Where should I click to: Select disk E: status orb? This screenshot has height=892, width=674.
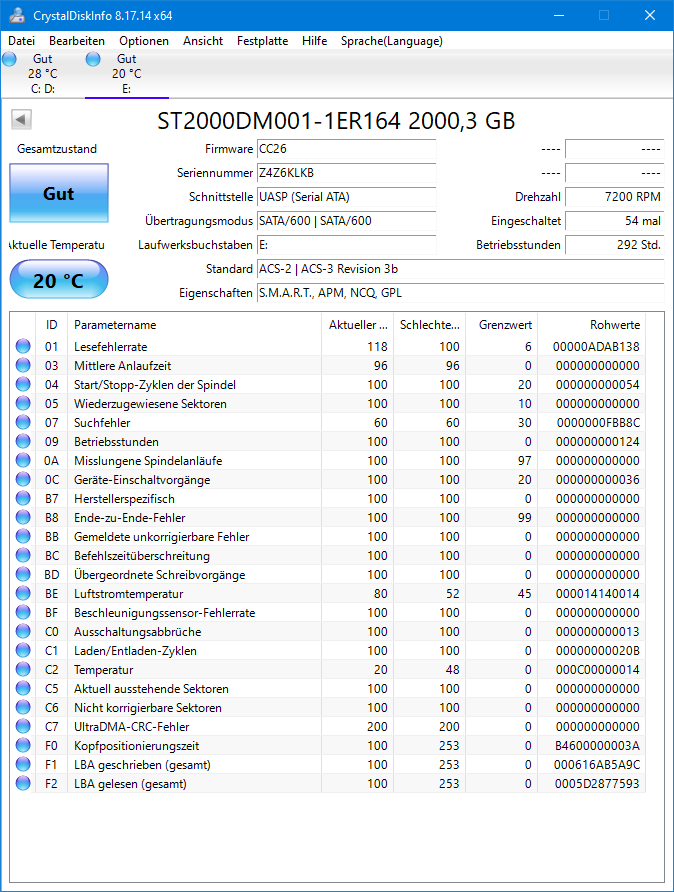[x=93, y=59]
